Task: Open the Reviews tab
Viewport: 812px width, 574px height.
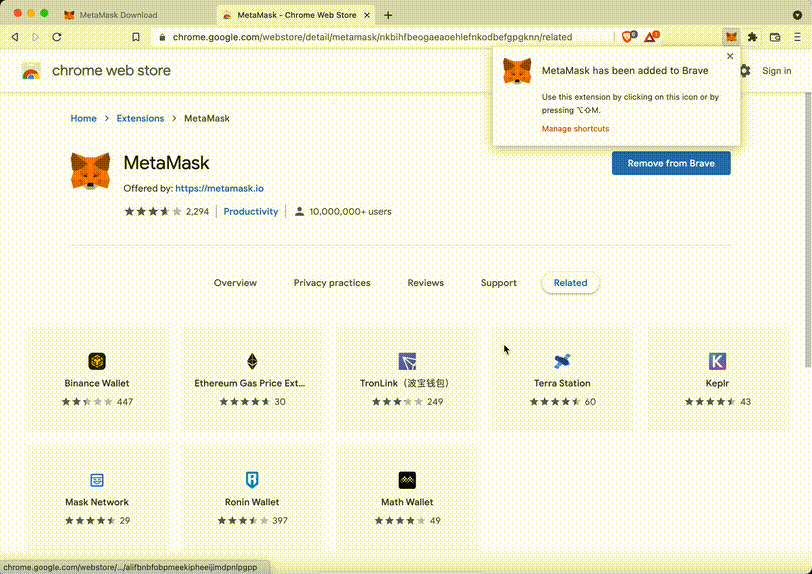Action: pyautogui.click(x=426, y=283)
